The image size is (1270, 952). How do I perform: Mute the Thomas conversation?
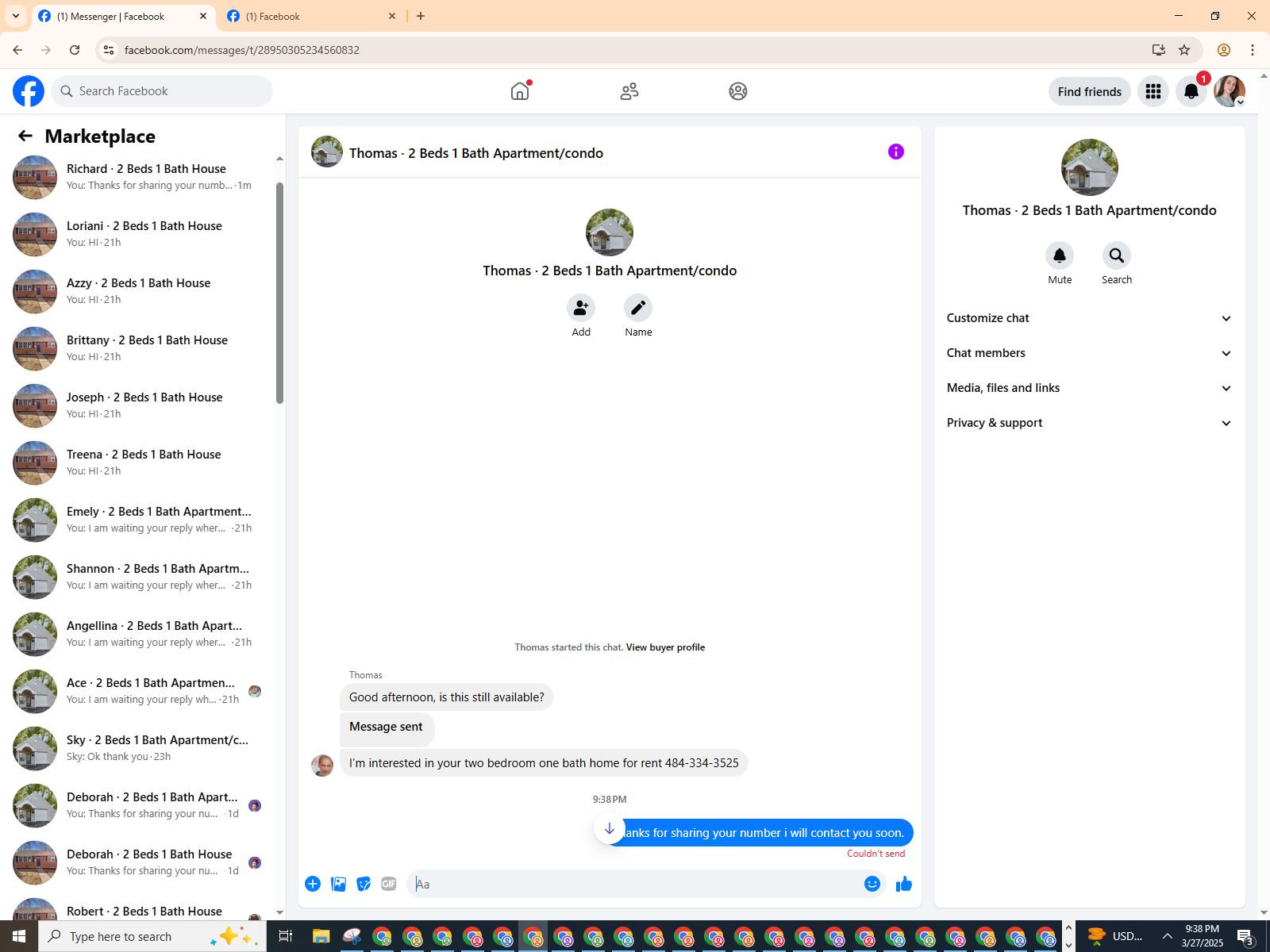(1060, 255)
